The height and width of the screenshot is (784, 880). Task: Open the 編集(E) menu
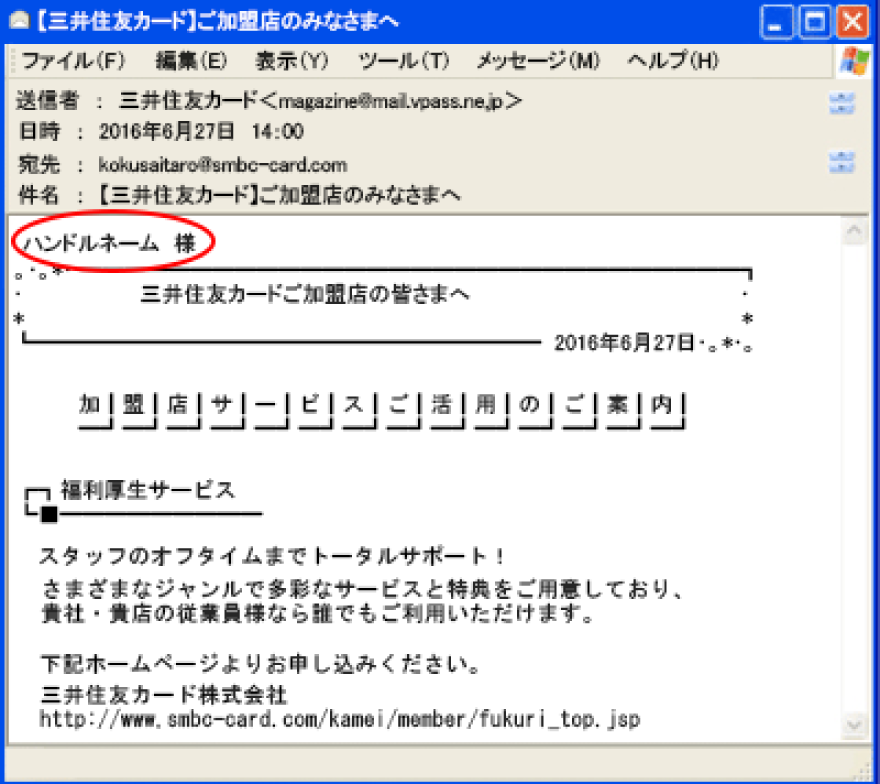(x=191, y=61)
